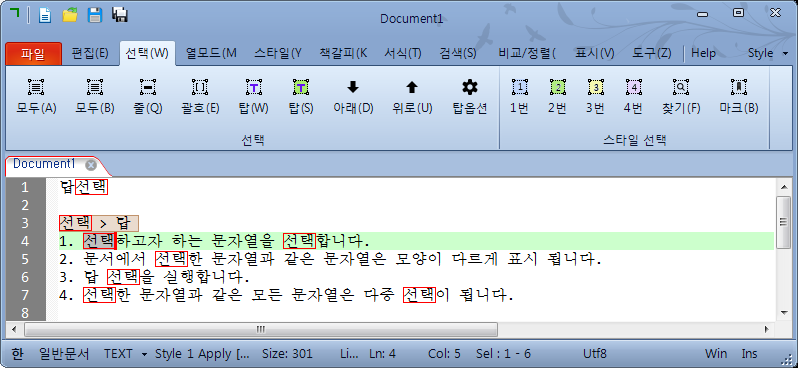Click 'Sel : 1 - 6' in status bar
The image size is (798, 368).
(504, 353)
